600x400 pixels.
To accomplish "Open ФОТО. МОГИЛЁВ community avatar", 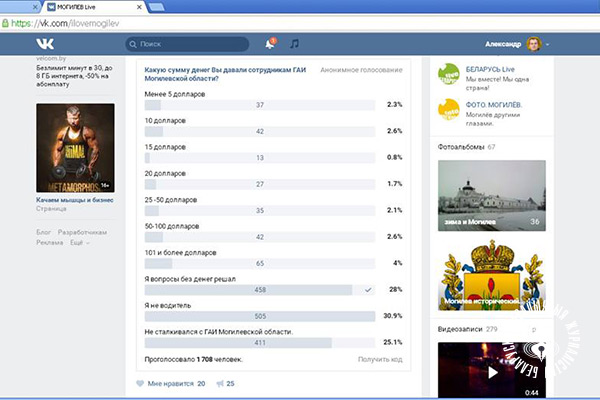I will pyautogui.click(x=450, y=110).
